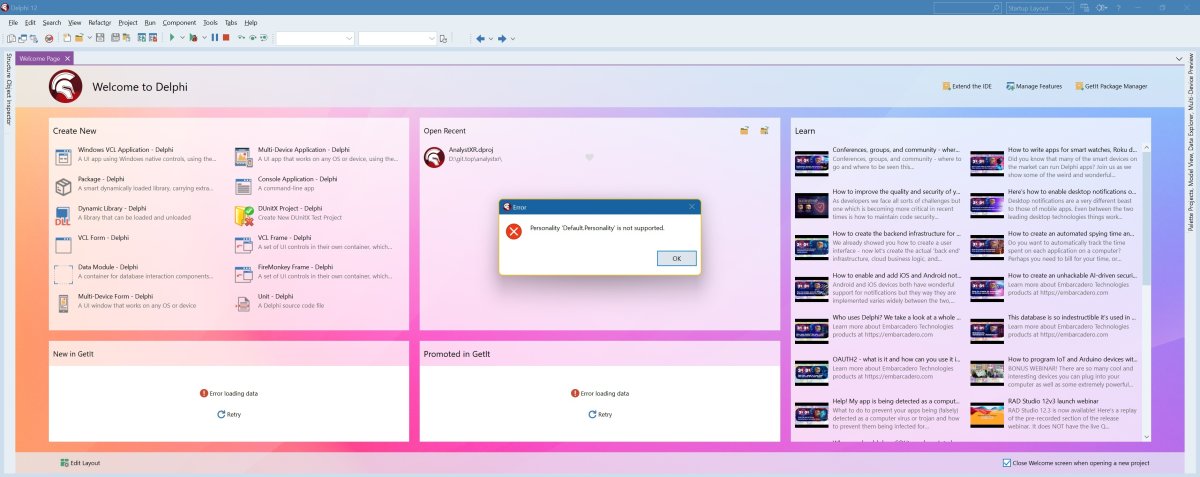1200x477 pixels.
Task: Click the heart favorite icon beside AnalystXR.dproj
Action: coord(589,157)
